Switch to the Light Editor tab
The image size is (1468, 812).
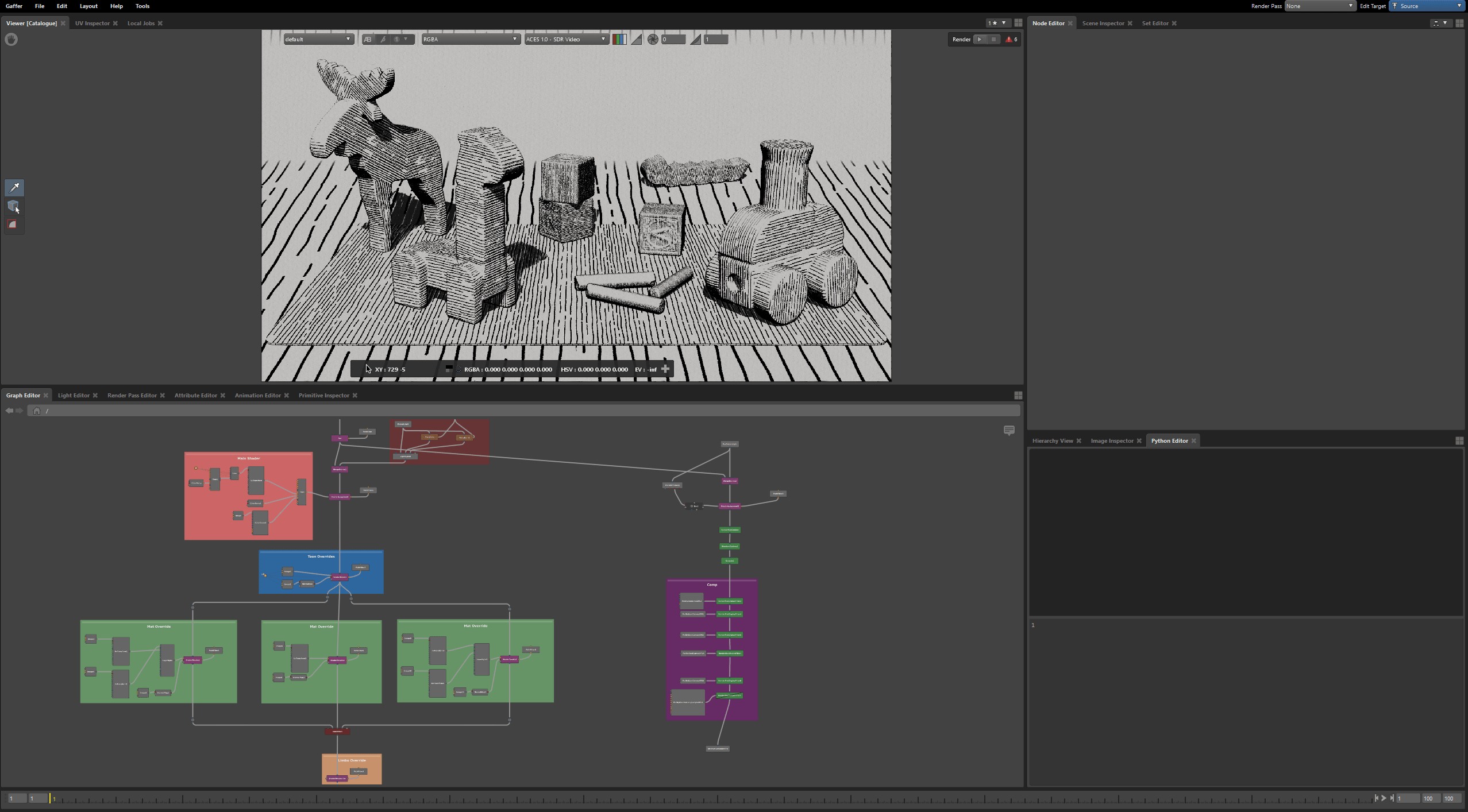tap(74, 395)
